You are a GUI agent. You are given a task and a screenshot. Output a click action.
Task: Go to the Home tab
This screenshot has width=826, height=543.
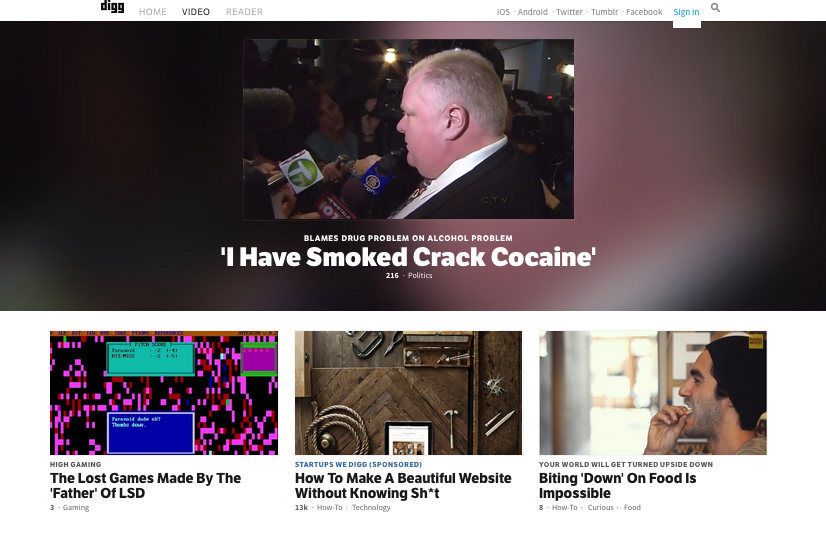coord(153,12)
